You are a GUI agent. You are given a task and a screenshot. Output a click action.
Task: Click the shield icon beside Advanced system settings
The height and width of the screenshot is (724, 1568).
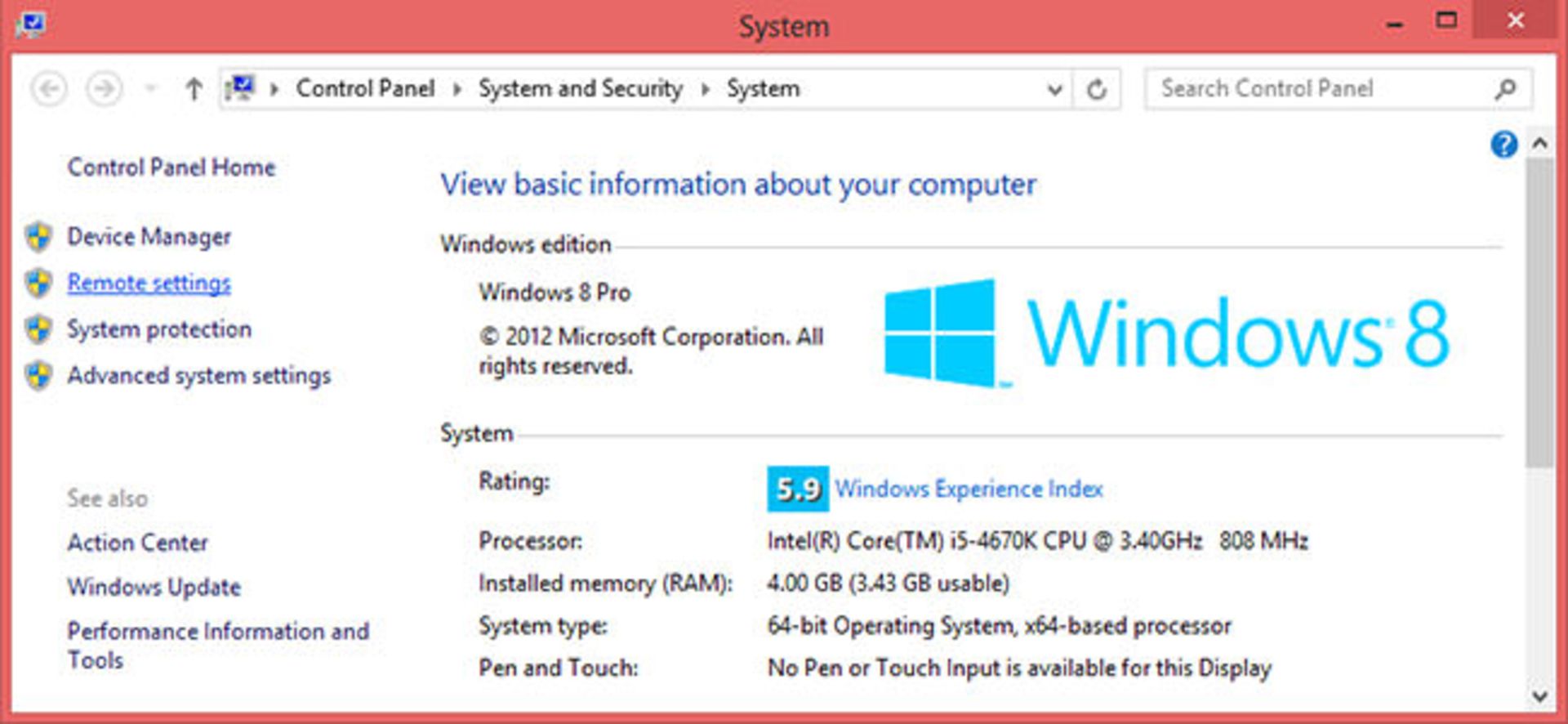coord(38,376)
